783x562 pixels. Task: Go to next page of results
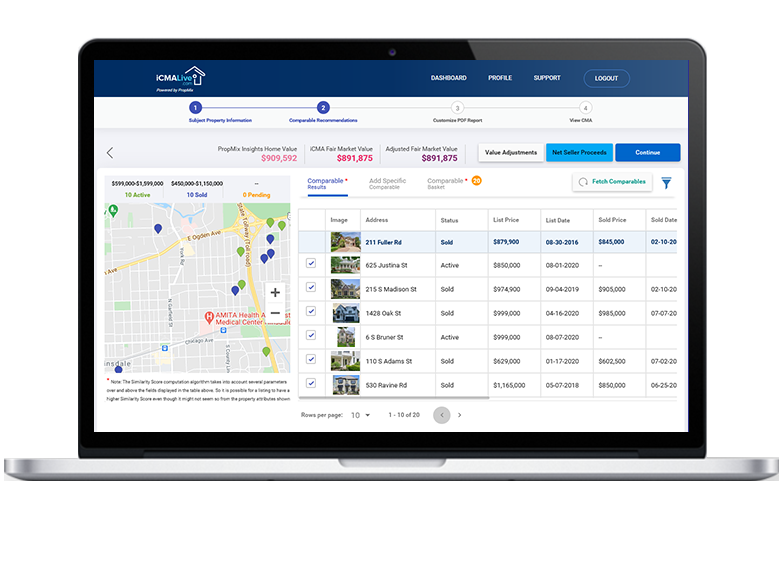click(460, 415)
